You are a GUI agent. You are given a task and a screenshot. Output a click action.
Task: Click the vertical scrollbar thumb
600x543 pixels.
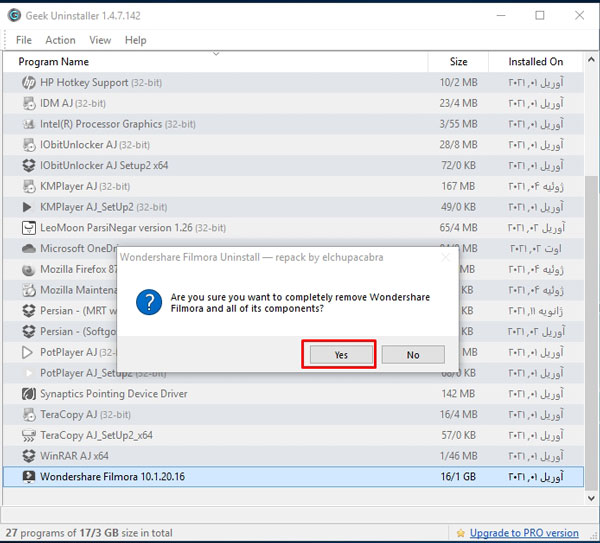click(x=591, y=333)
